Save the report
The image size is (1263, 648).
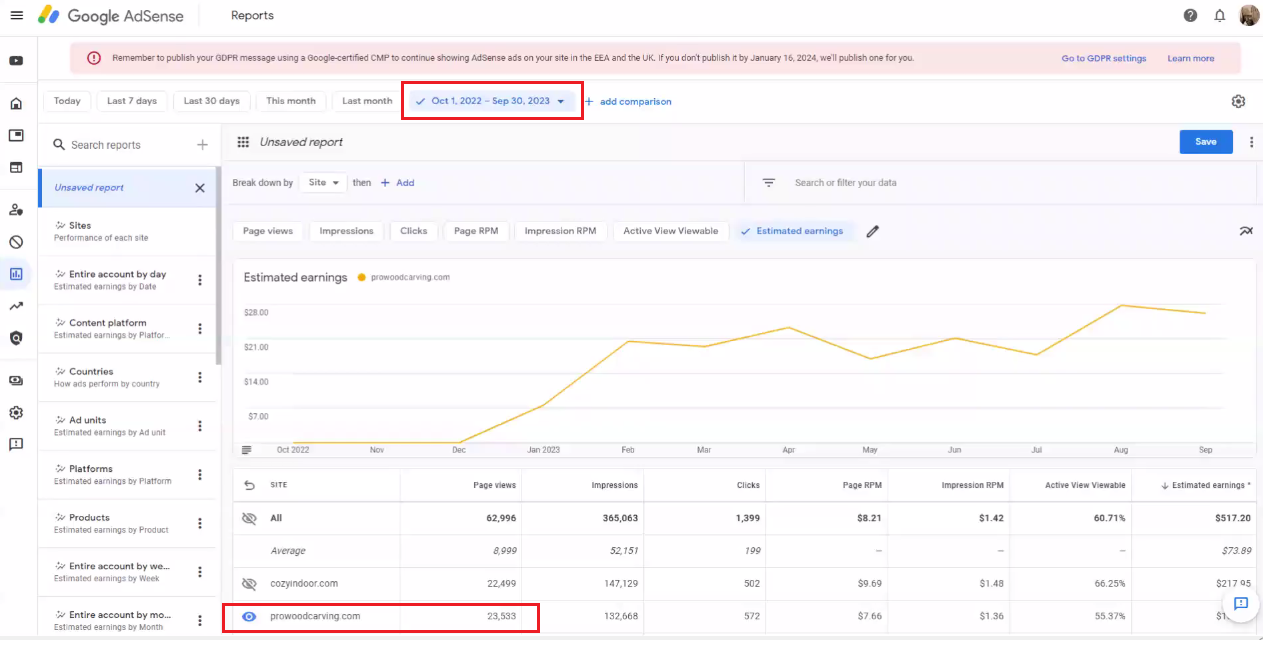point(1206,142)
